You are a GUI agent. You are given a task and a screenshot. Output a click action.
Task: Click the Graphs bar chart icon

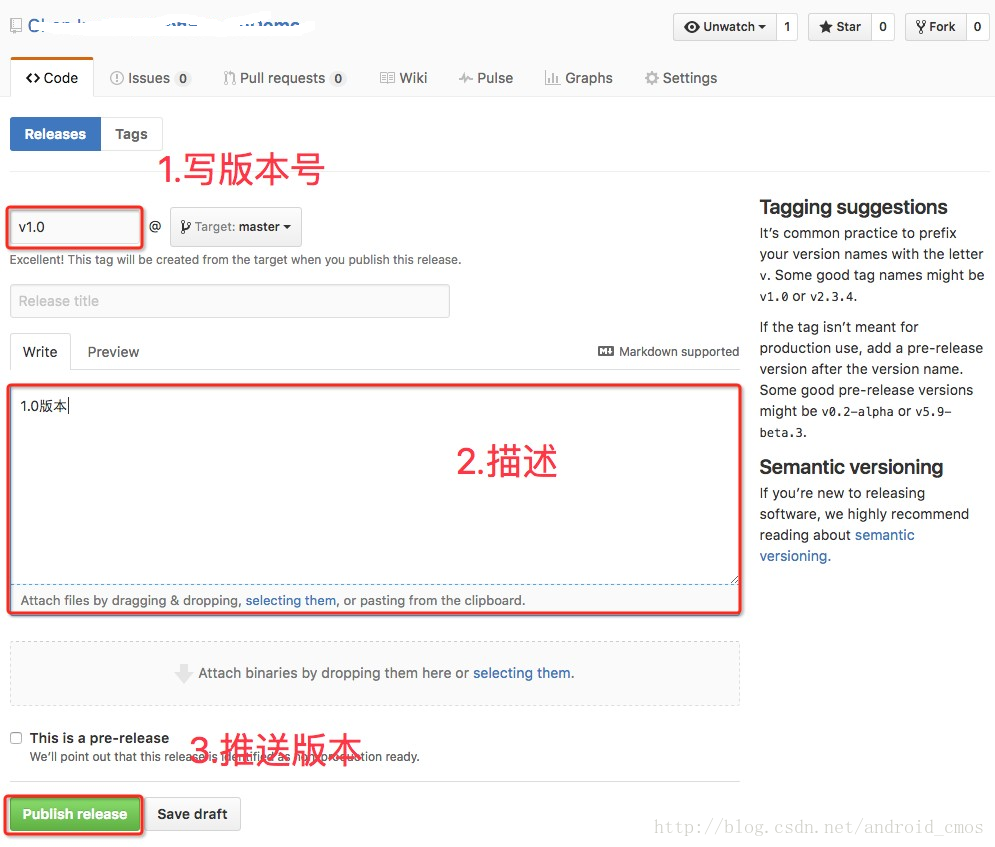(x=552, y=78)
